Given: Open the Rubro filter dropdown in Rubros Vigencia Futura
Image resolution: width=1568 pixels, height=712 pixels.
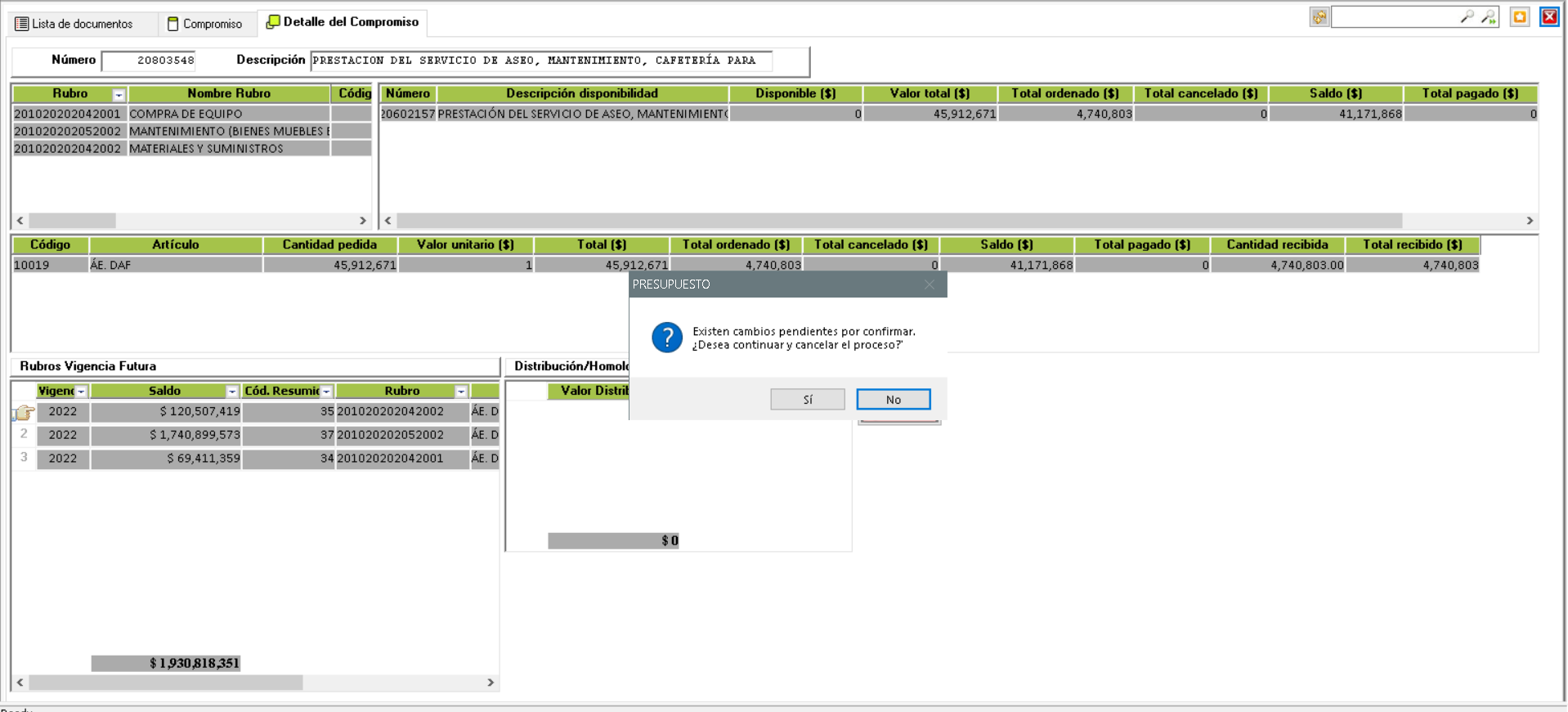Looking at the screenshot, I should point(461,392).
